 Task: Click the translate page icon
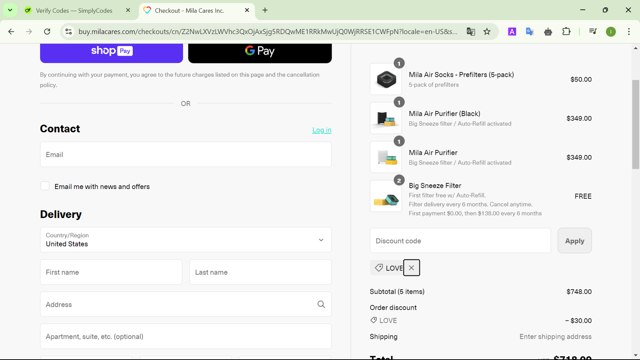click(x=471, y=31)
